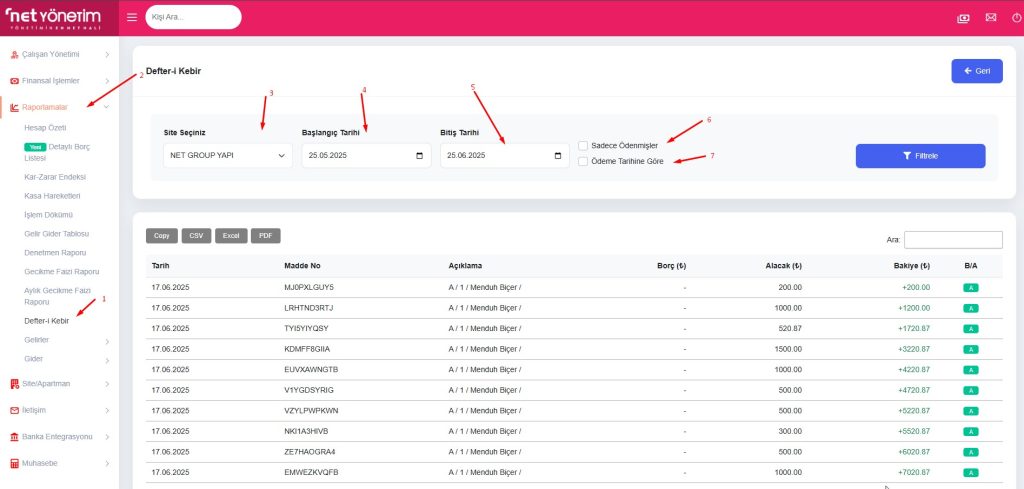Export the table as PDF
This screenshot has width=1024, height=489.
pos(265,236)
